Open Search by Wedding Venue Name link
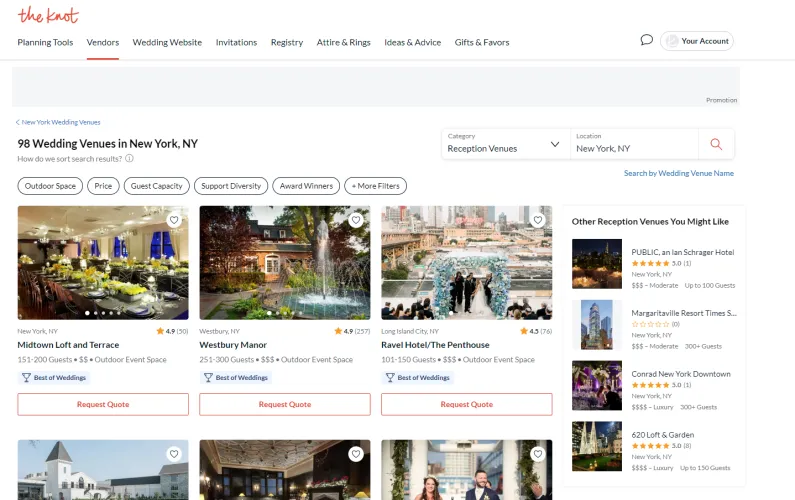This screenshot has height=500, width=795. (x=678, y=173)
